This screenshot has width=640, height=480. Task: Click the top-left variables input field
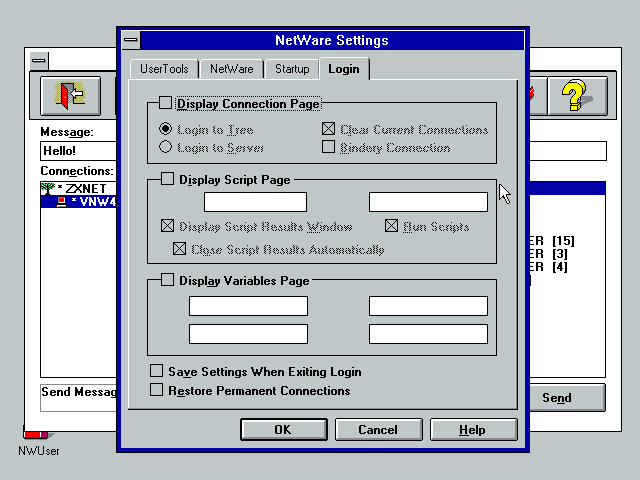pos(248,306)
